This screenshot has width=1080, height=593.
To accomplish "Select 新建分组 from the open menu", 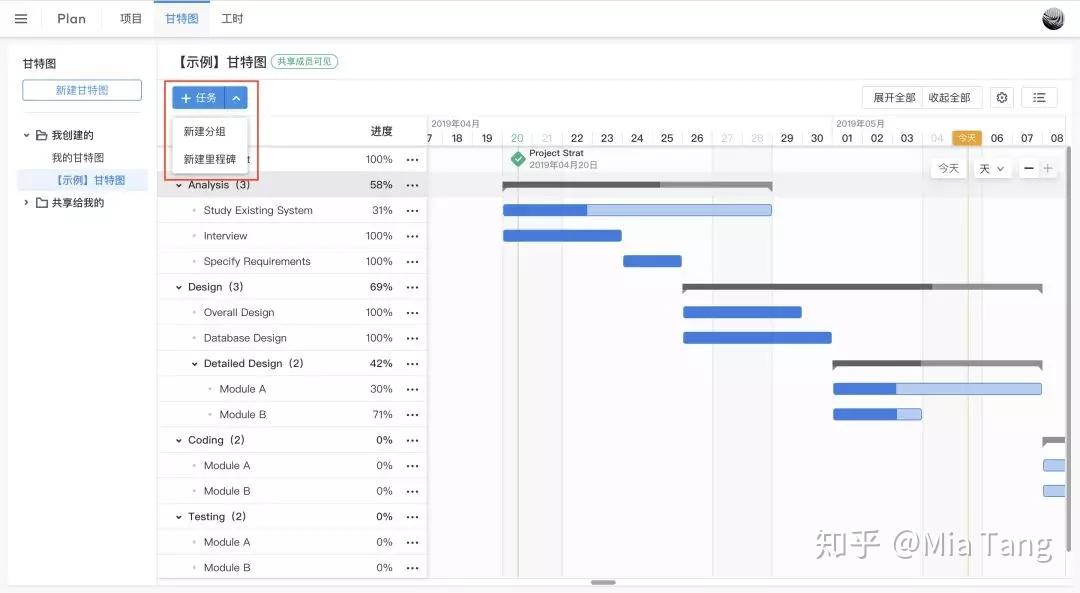I will [207, 131].
